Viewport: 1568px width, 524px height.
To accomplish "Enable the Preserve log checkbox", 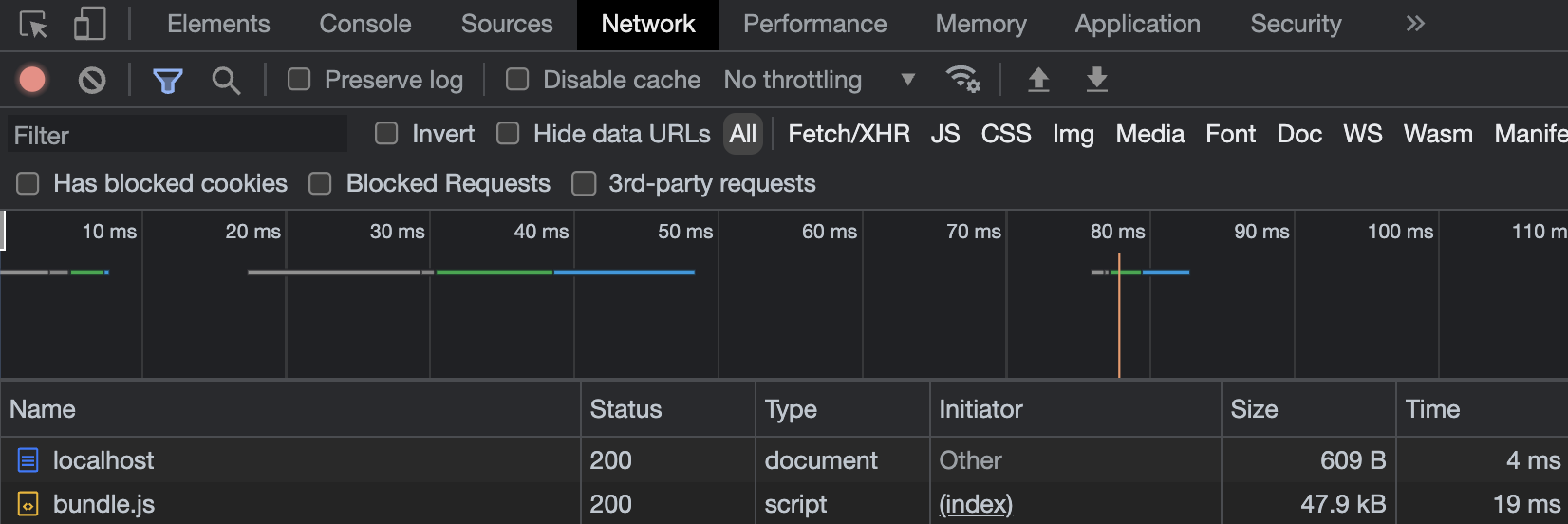I will click(x=299, y=79).
